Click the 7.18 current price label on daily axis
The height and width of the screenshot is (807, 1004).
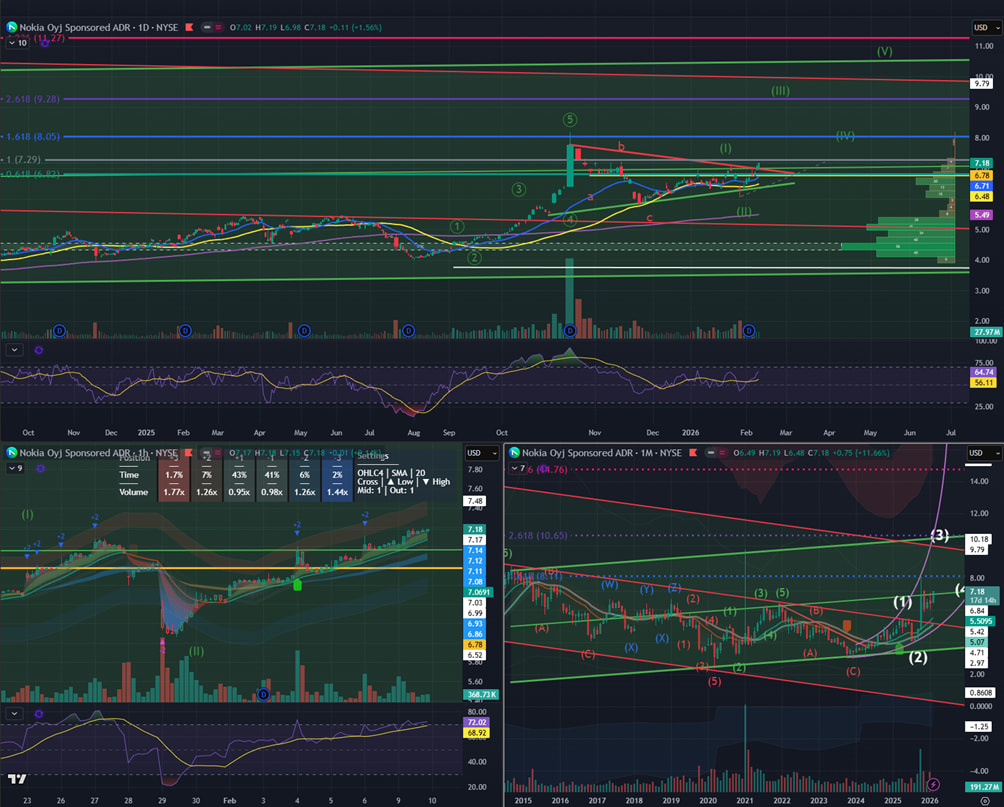click(981, 163)
